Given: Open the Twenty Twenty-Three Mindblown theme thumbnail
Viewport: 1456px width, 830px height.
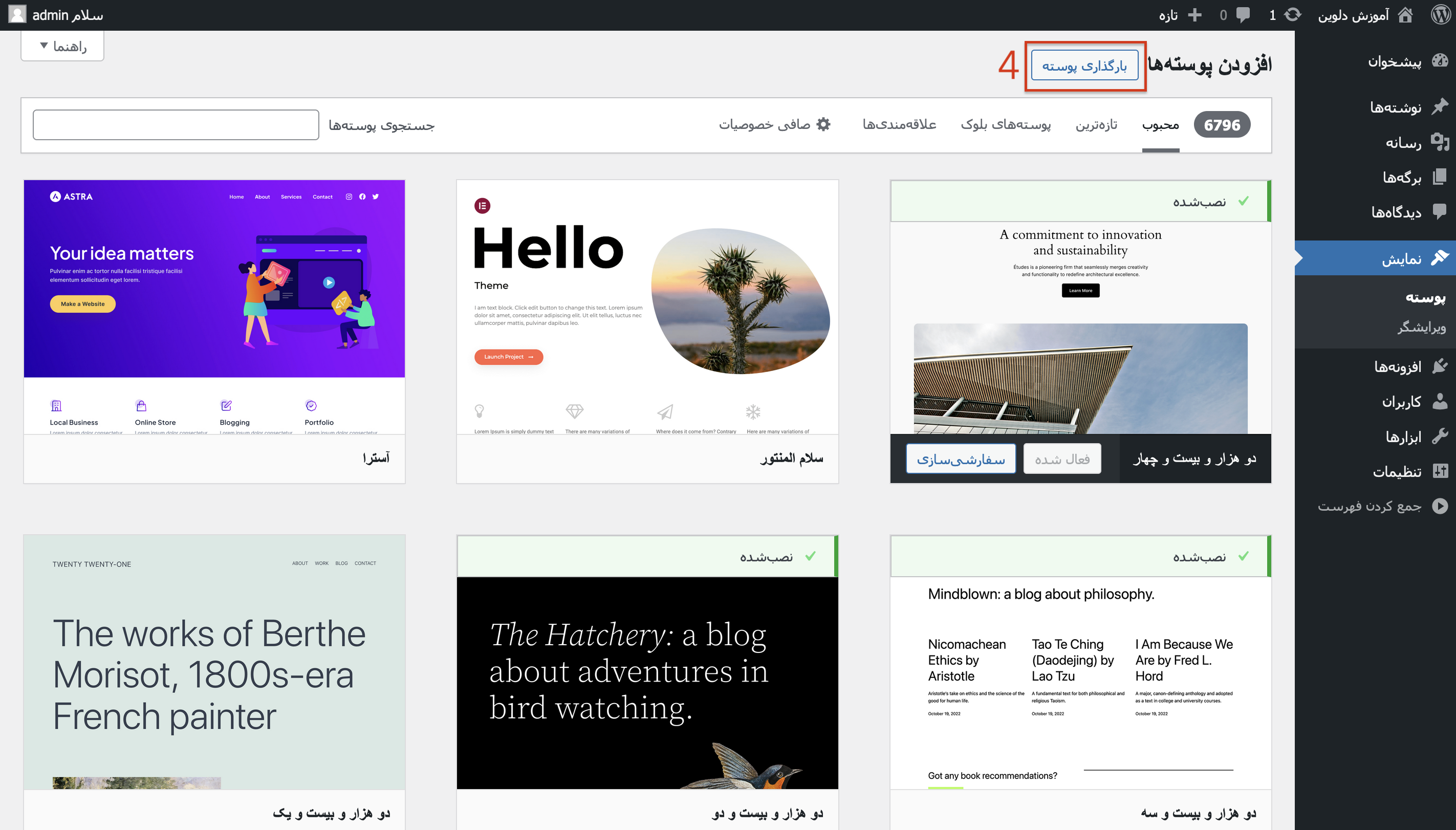Looking at the screenshot, I should click(1081, 683).
